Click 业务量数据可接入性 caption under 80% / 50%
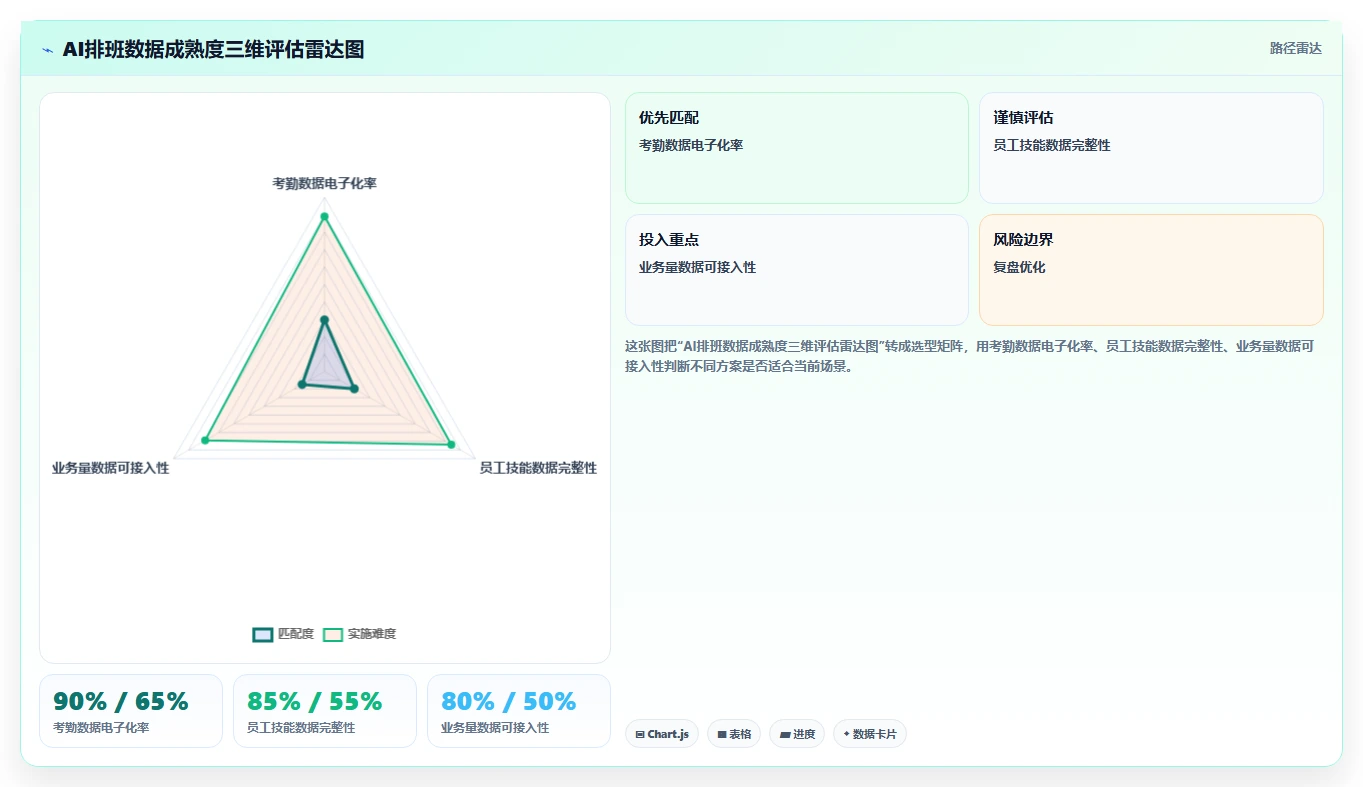 [x=495, y=728]
